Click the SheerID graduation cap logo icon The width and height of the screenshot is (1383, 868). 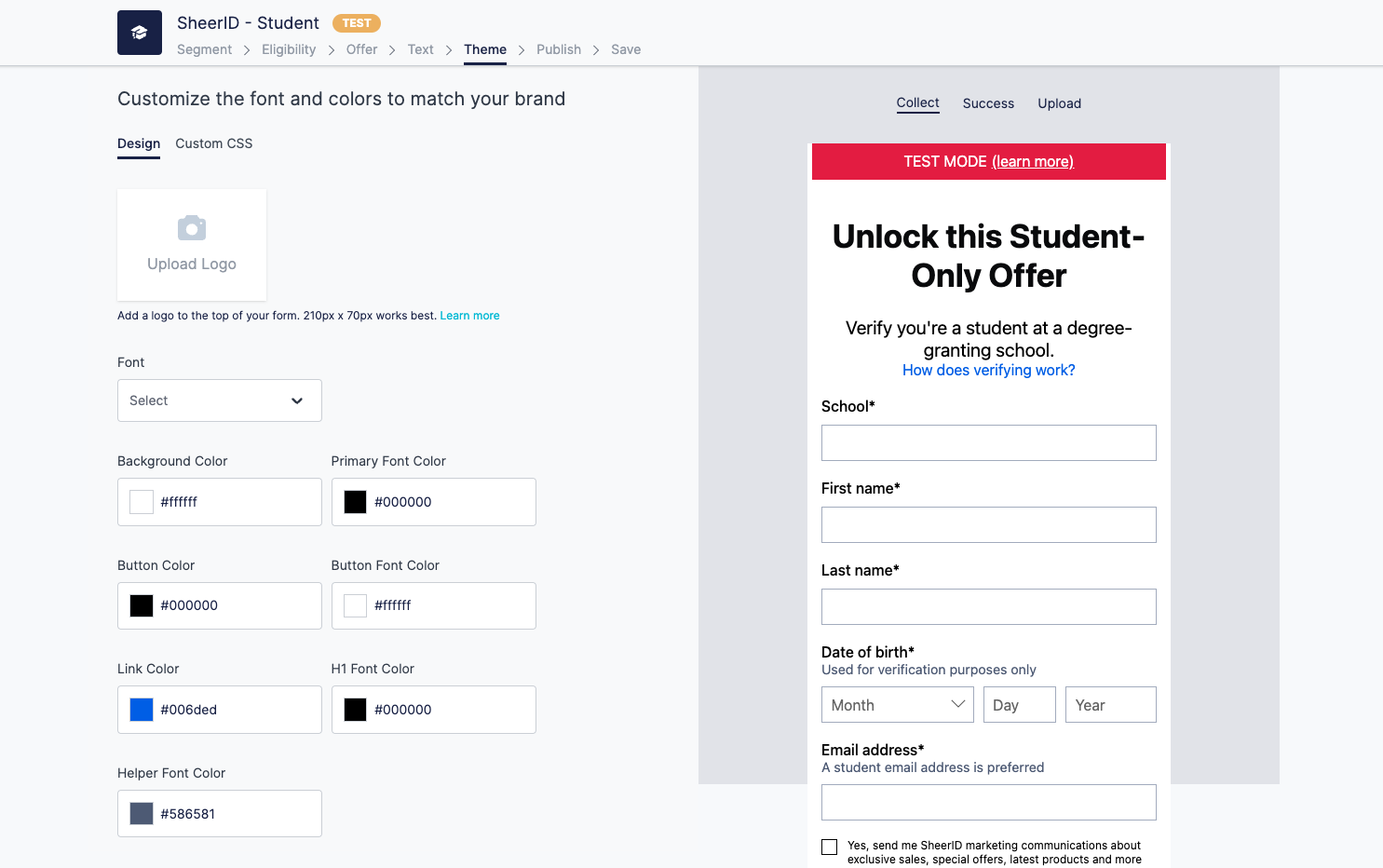pyautogui.click(x=139, y=32)
